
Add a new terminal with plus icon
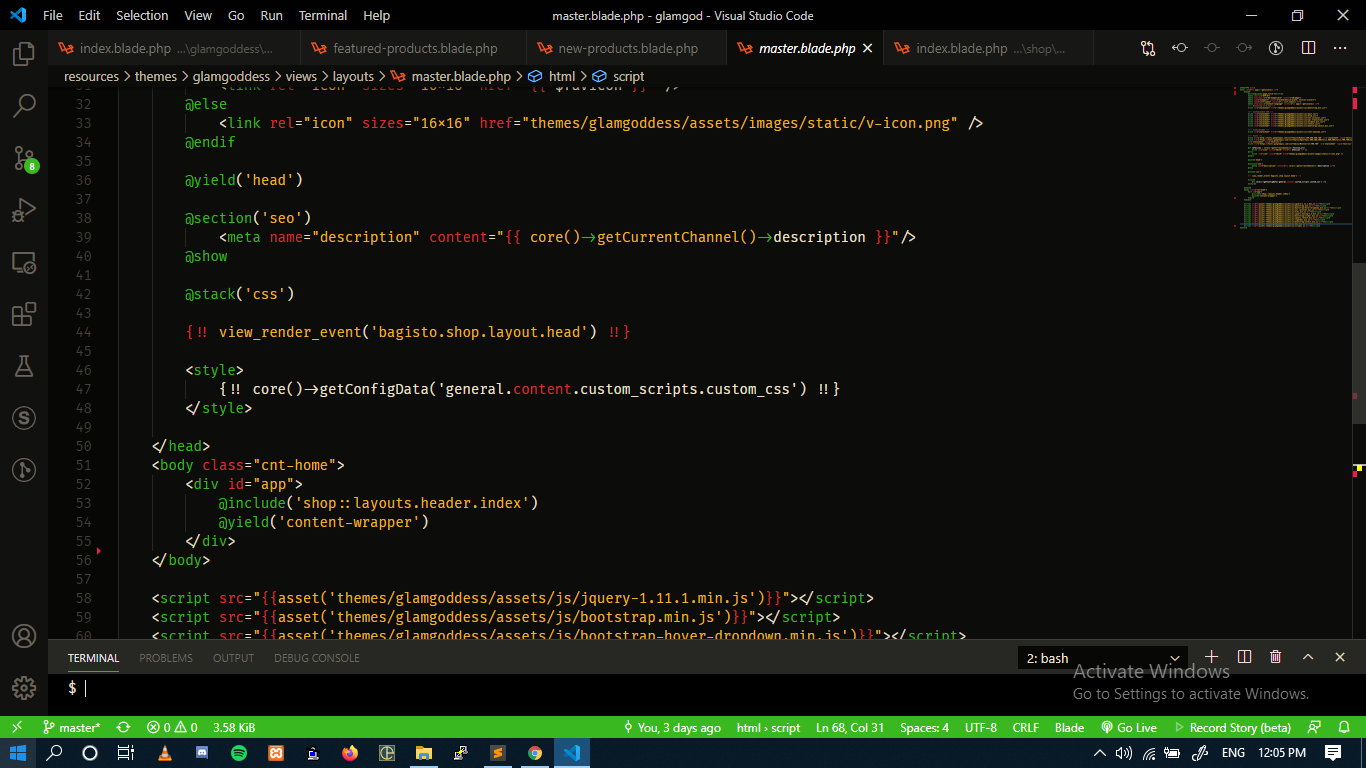[1212, 657]
